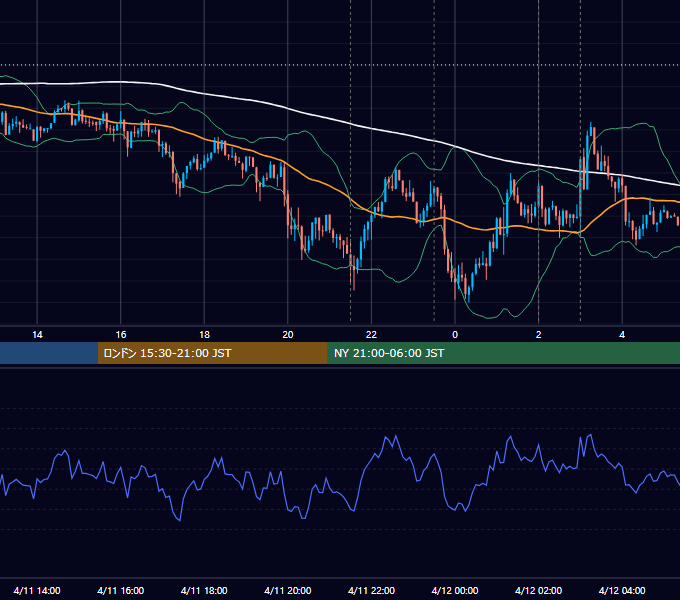Click the '4/12 02:00' date label
680x600 pixels.
pyautogui.click(x=538, y=590)
